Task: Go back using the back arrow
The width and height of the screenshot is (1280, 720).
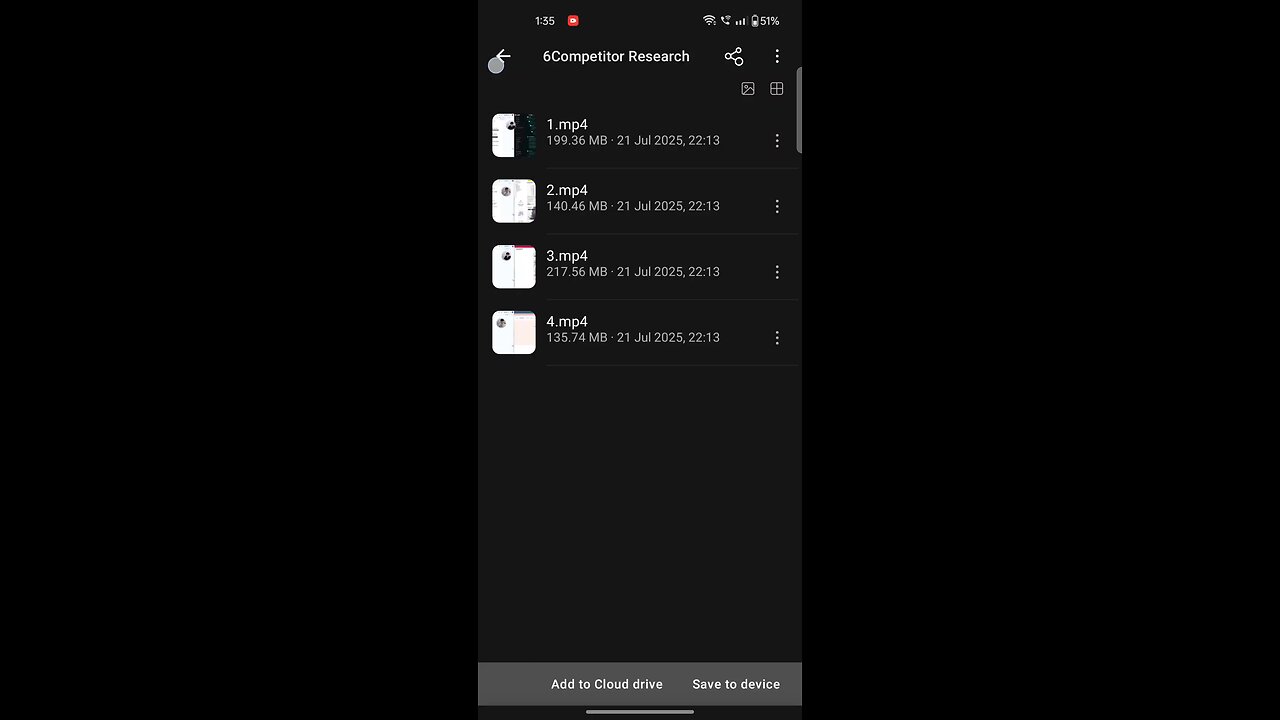Action: [503, 57]
